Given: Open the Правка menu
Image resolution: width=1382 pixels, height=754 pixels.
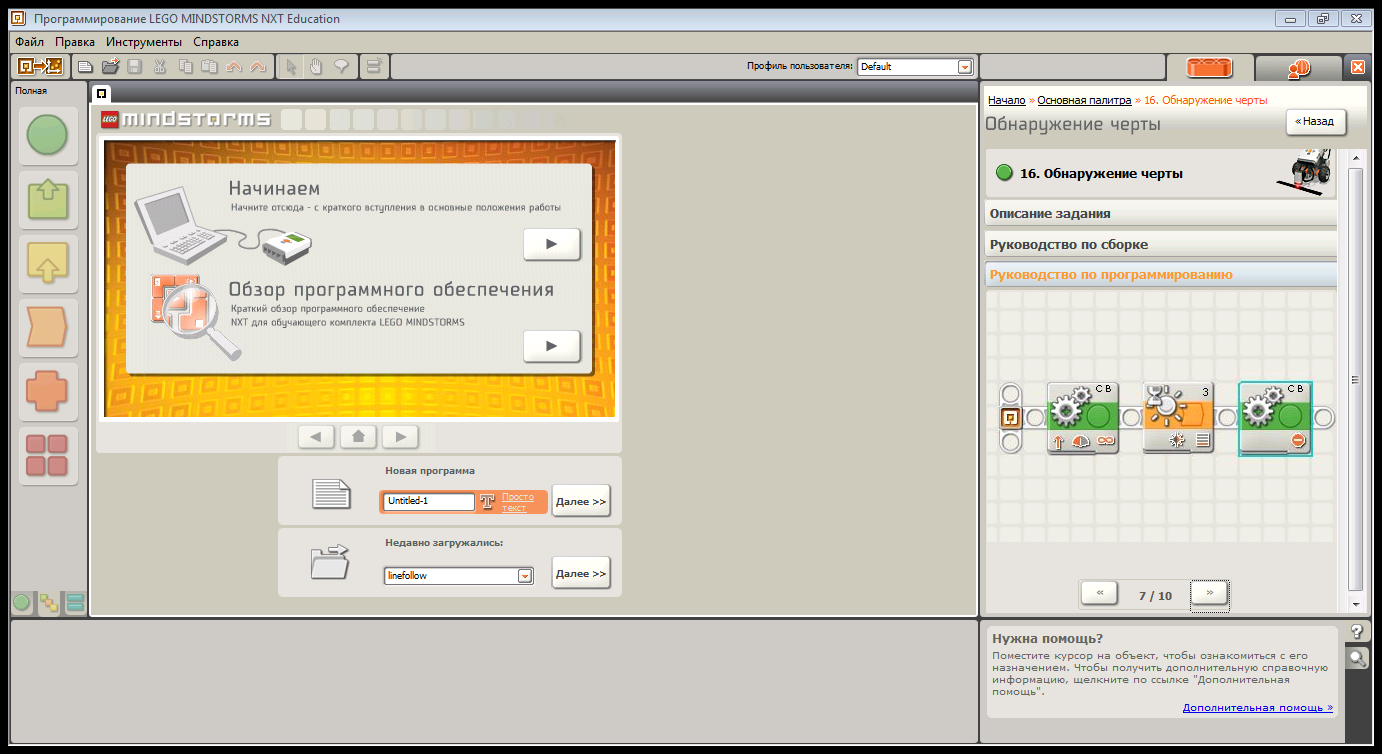Looking at the screenshot, I should pos(75,42).
